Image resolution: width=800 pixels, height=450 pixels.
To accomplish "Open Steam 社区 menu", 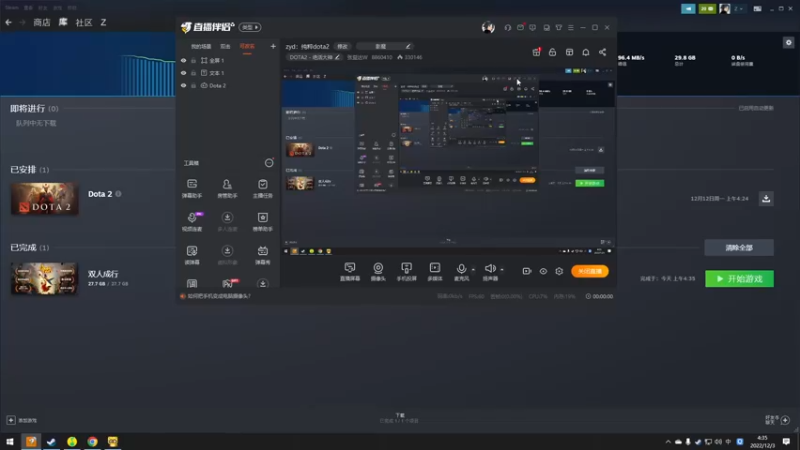I will tap(84, 22).
